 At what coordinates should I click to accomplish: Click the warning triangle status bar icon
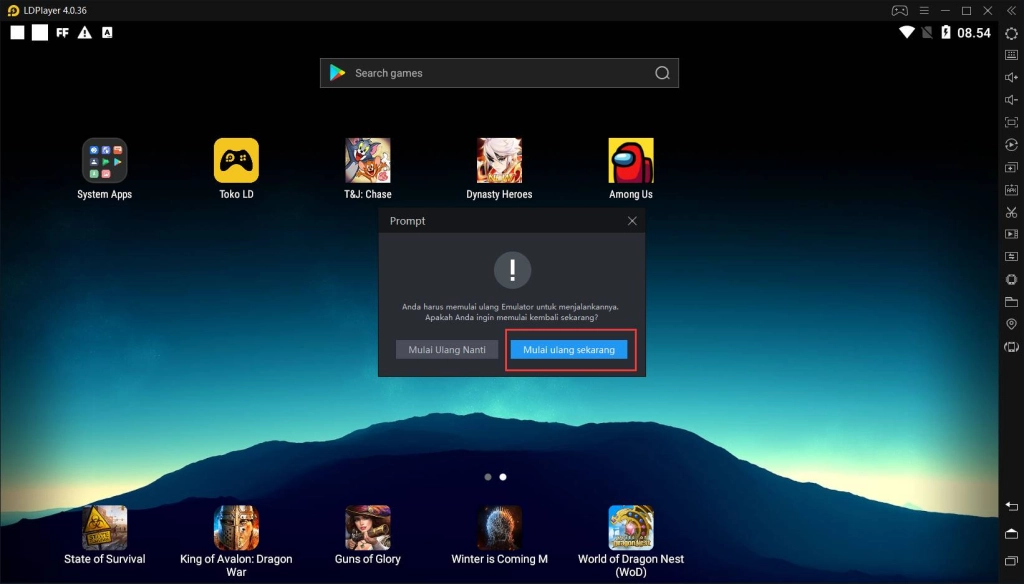point(85,33)
